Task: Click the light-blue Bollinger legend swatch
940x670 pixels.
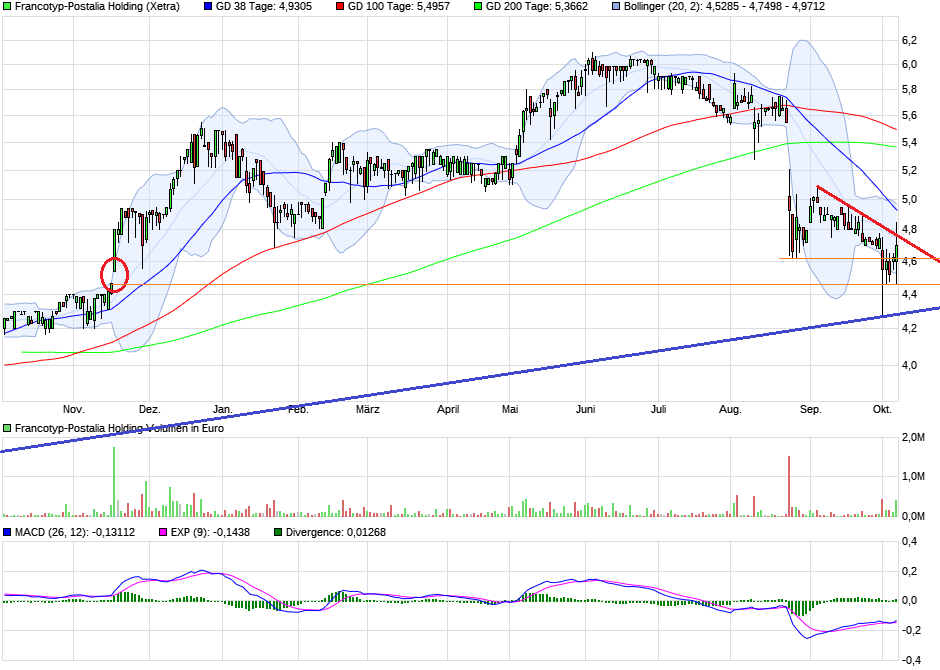Action: (616, 7)
